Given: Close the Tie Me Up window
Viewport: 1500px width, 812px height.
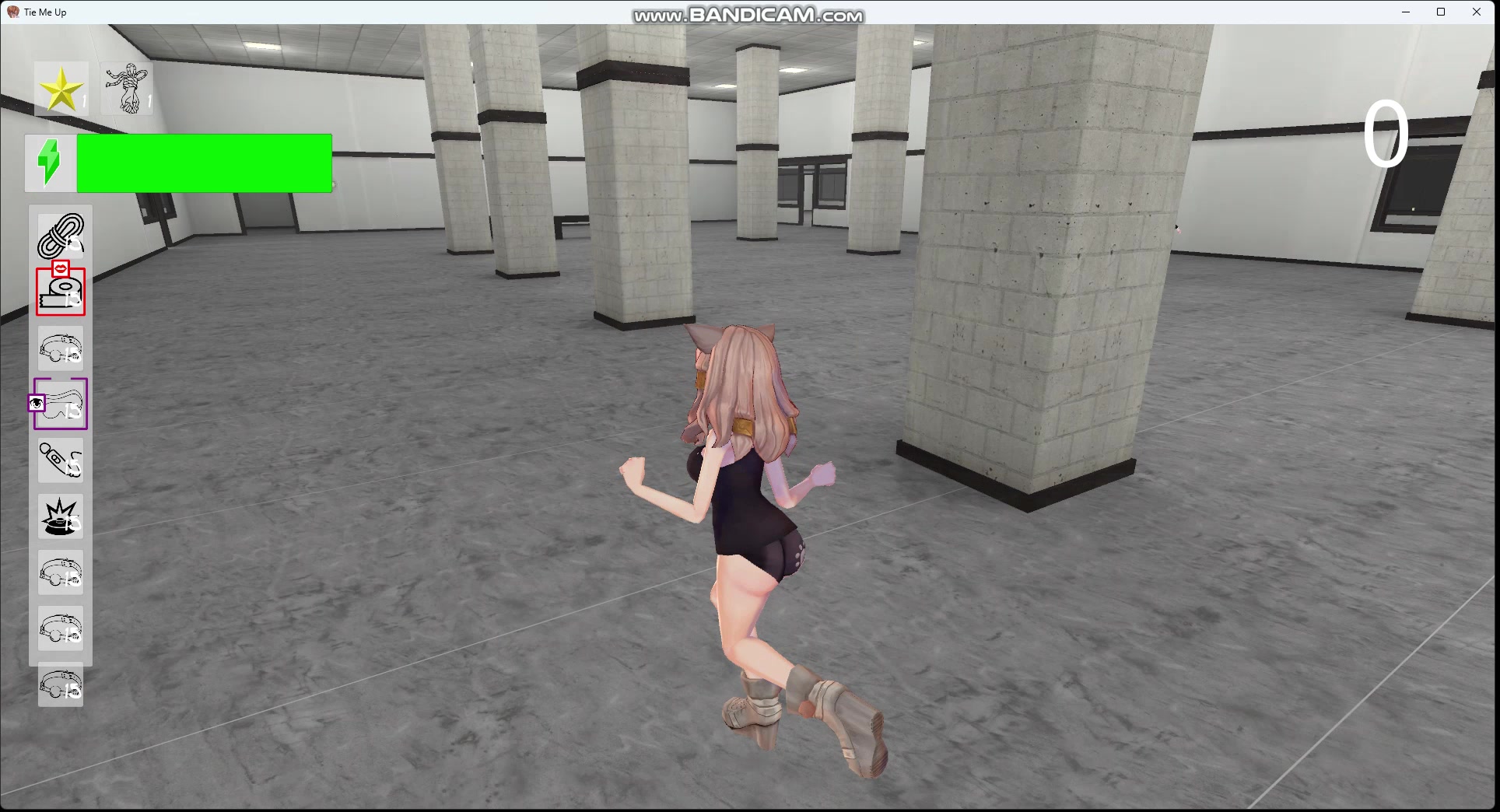Looking at the screenshot, I should pos(1477,12).
